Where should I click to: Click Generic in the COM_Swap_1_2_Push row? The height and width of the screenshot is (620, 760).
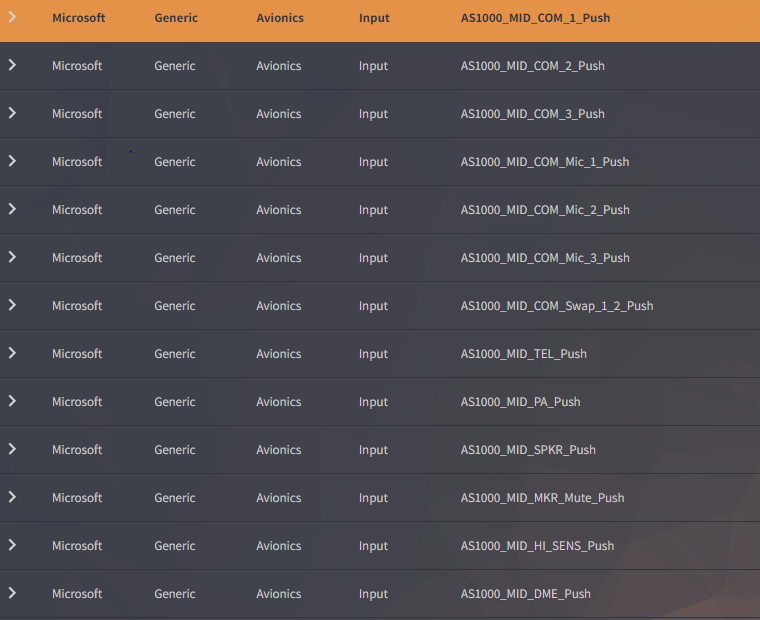[175, 306]
